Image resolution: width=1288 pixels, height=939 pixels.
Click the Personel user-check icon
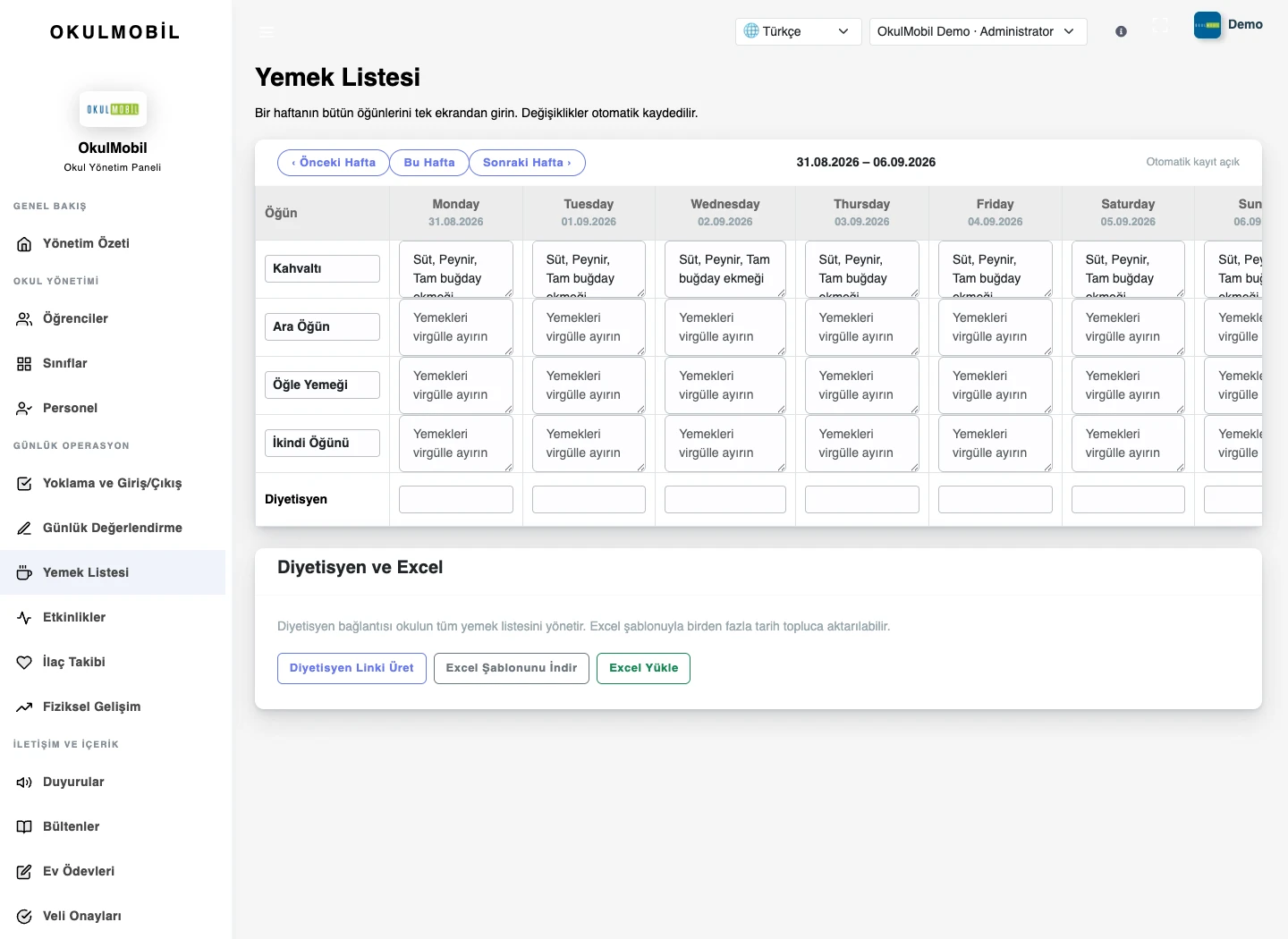coord(24,408)
